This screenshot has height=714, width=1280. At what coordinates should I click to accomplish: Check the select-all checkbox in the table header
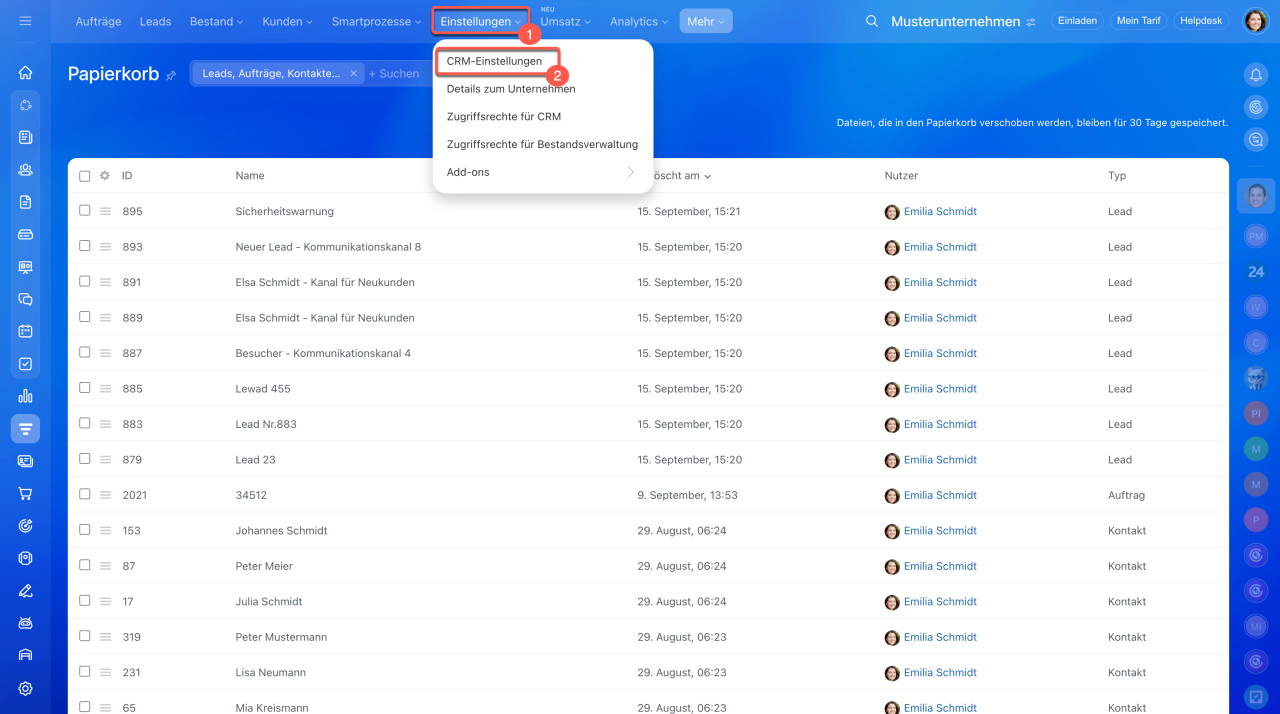[x=84, y=176]
